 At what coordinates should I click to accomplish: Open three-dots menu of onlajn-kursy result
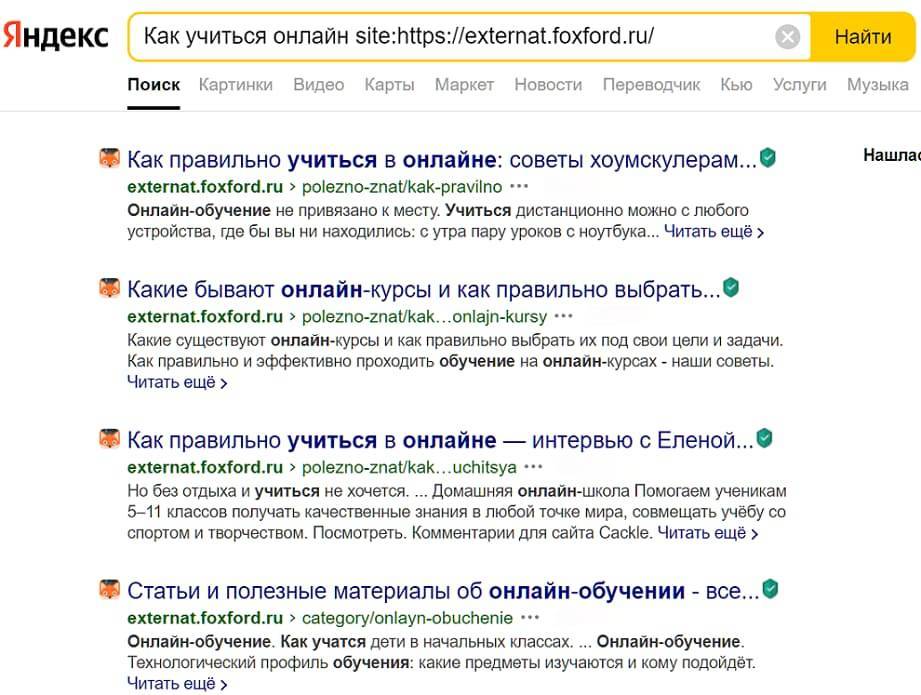click(x=564, y=316)
